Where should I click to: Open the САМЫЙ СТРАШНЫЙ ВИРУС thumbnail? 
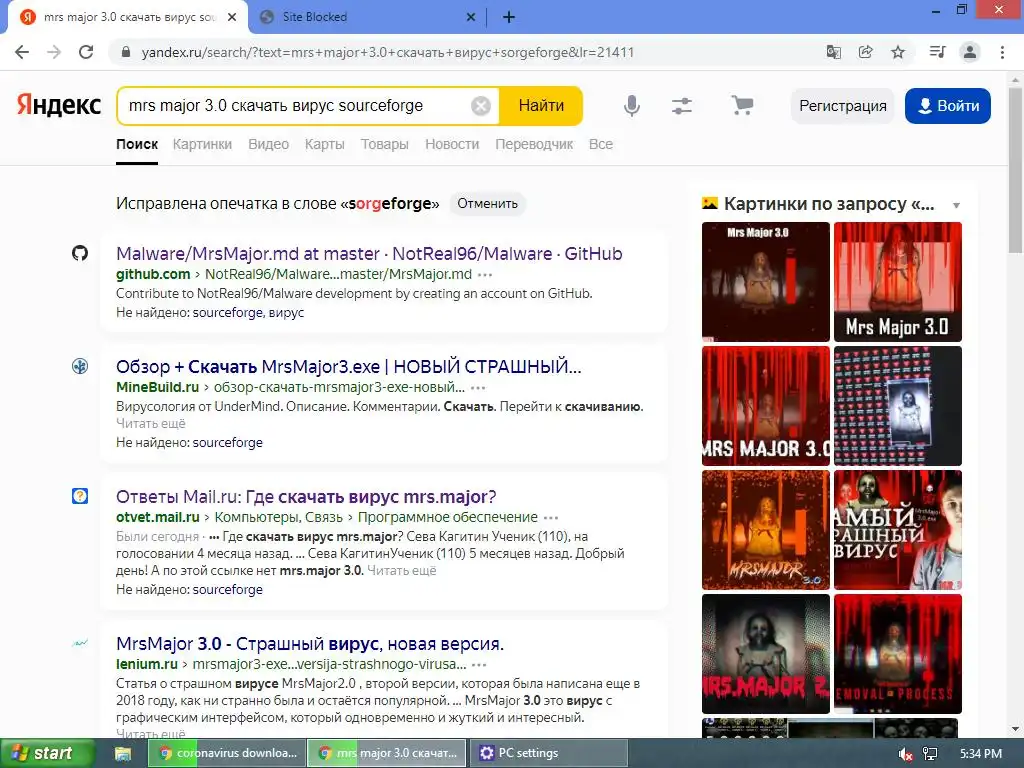point(898,530)
